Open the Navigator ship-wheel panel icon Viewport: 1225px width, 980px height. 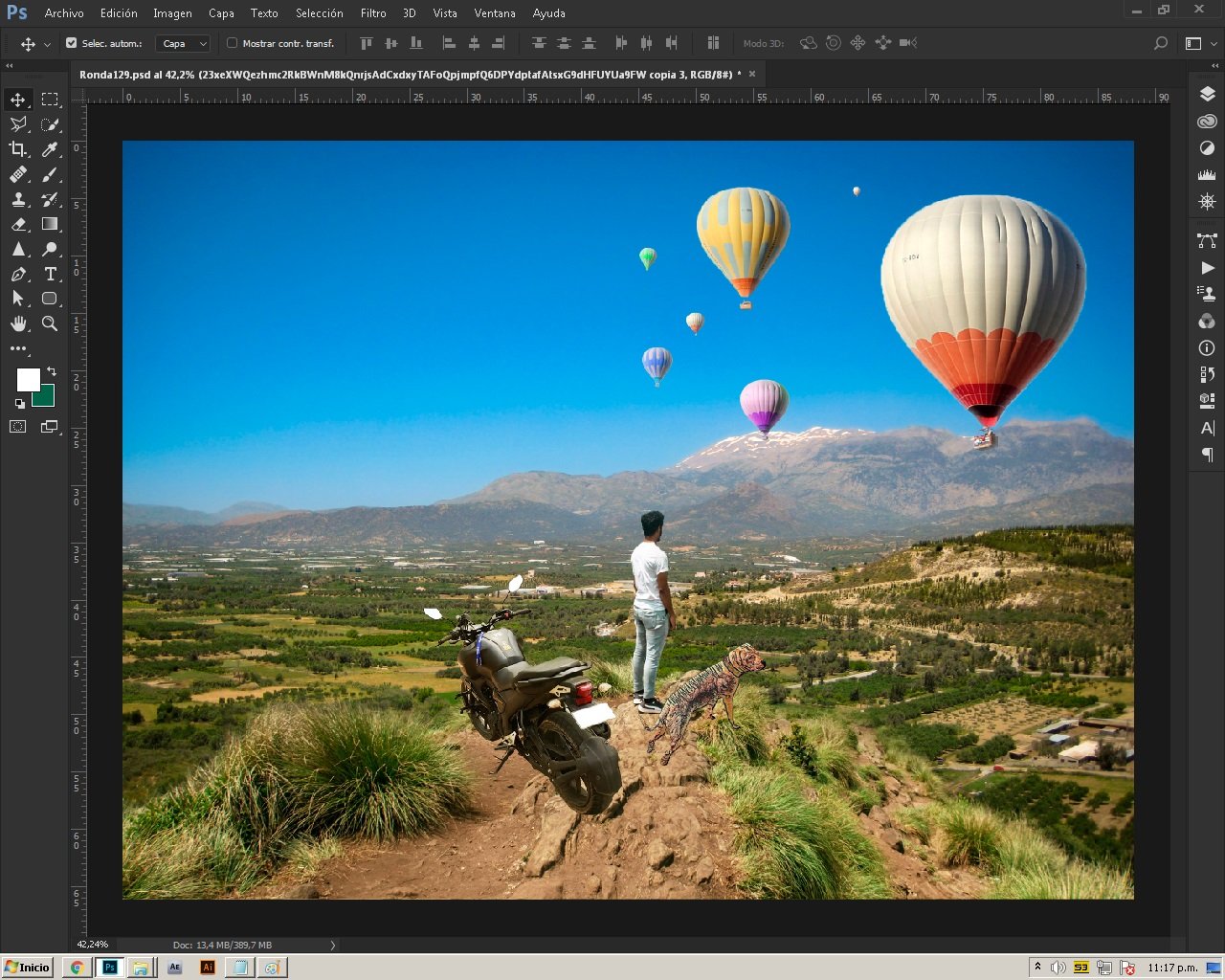pos(1207,202)
